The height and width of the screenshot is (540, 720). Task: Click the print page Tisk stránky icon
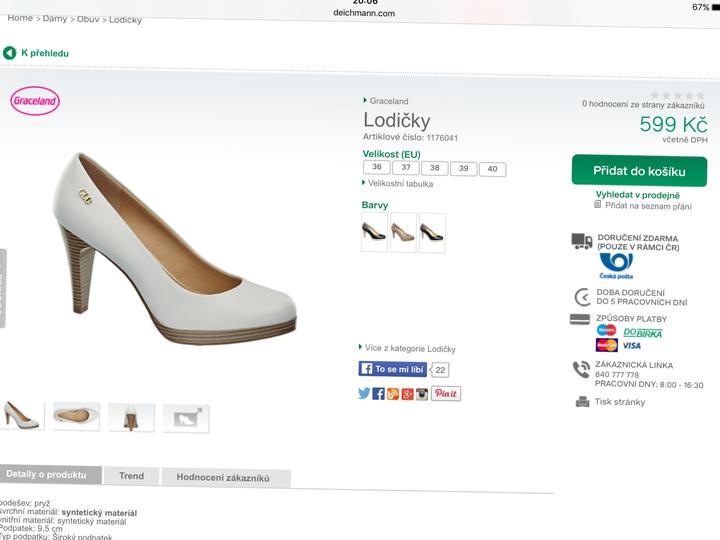point(582,402)
